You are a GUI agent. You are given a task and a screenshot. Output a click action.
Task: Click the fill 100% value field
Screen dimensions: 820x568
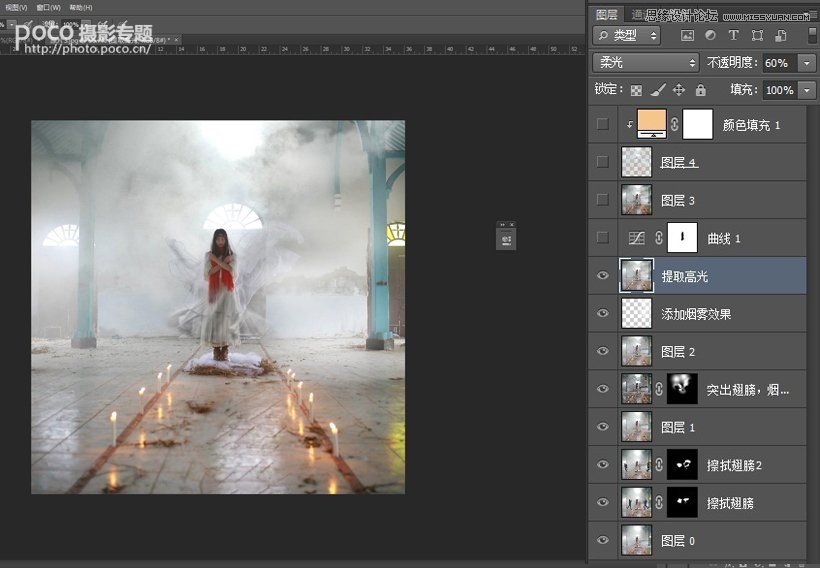pyautogui.click(x=780, y=90)
